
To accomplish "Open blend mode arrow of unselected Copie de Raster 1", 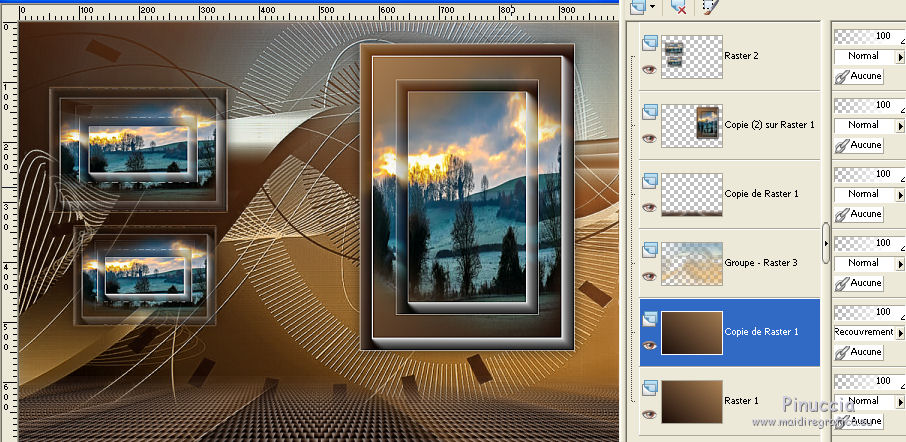I will click(x=900, y=195).
